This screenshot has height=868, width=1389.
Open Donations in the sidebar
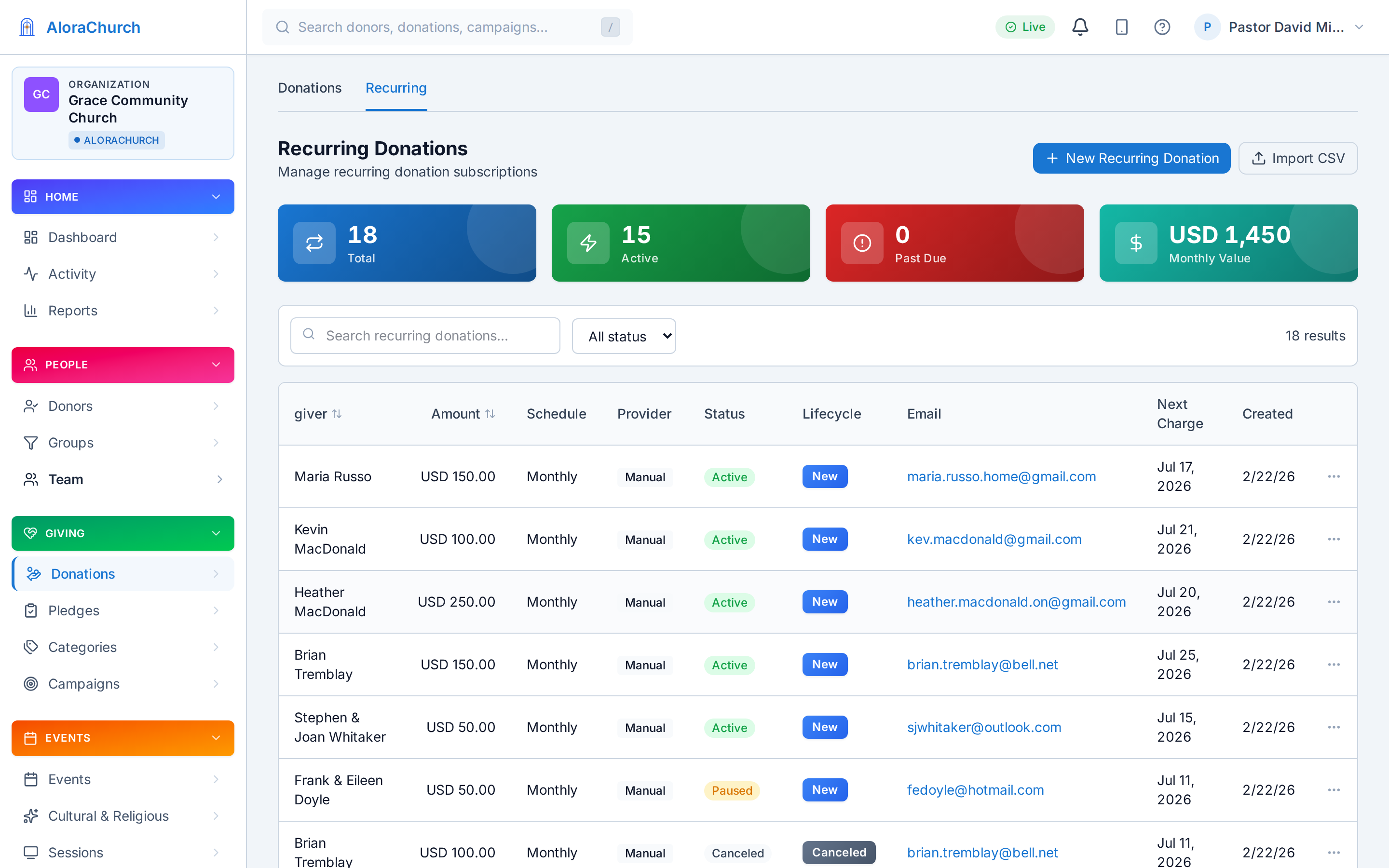click(x=123, y=573)
